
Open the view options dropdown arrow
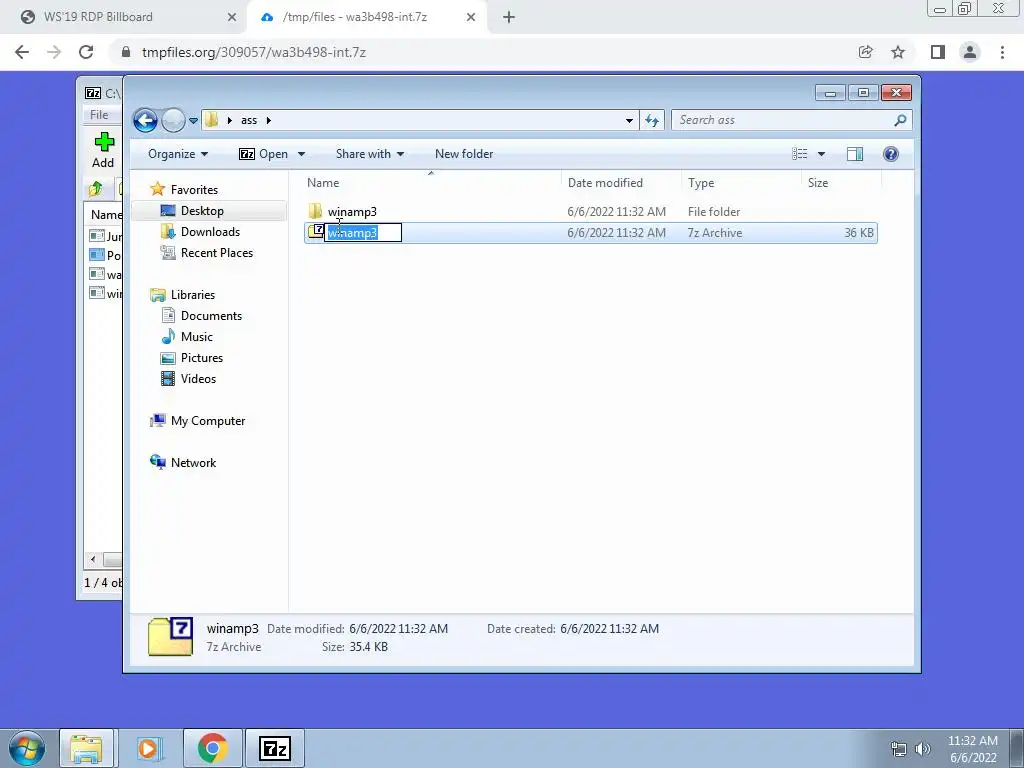pos(822,154)
